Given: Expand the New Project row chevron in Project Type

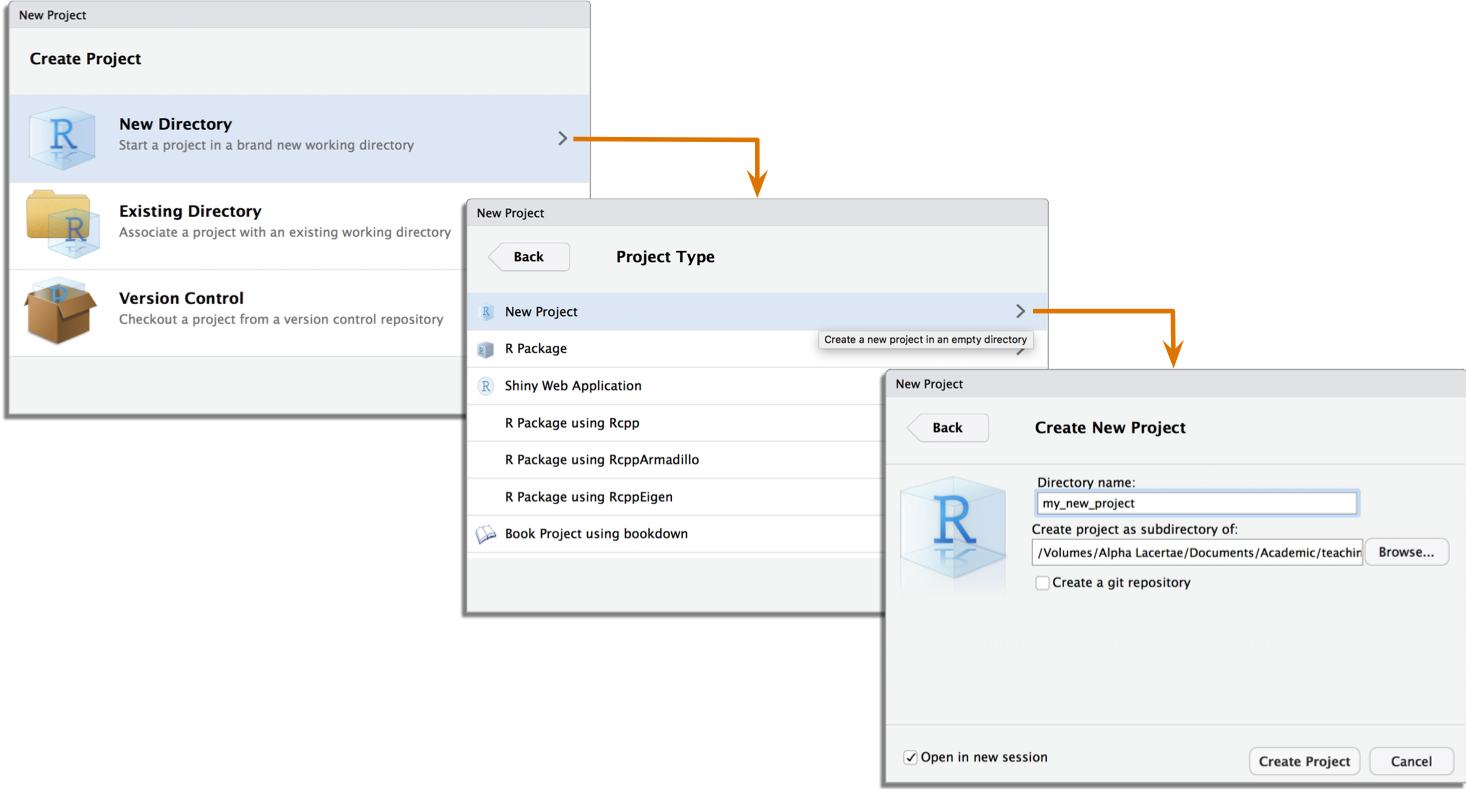Looking at the screenshot, I should pos(1020,311).
